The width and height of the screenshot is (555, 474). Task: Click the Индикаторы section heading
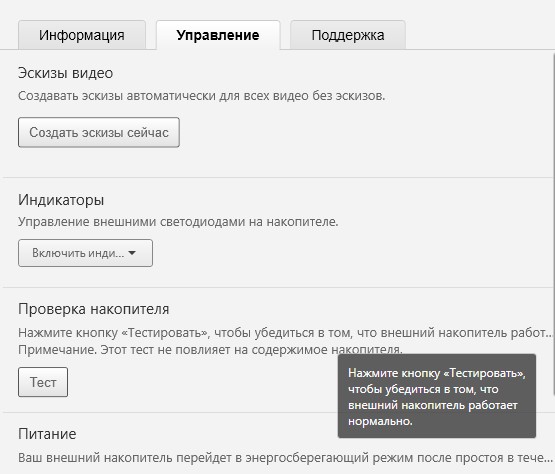click(x=61, y=200)
